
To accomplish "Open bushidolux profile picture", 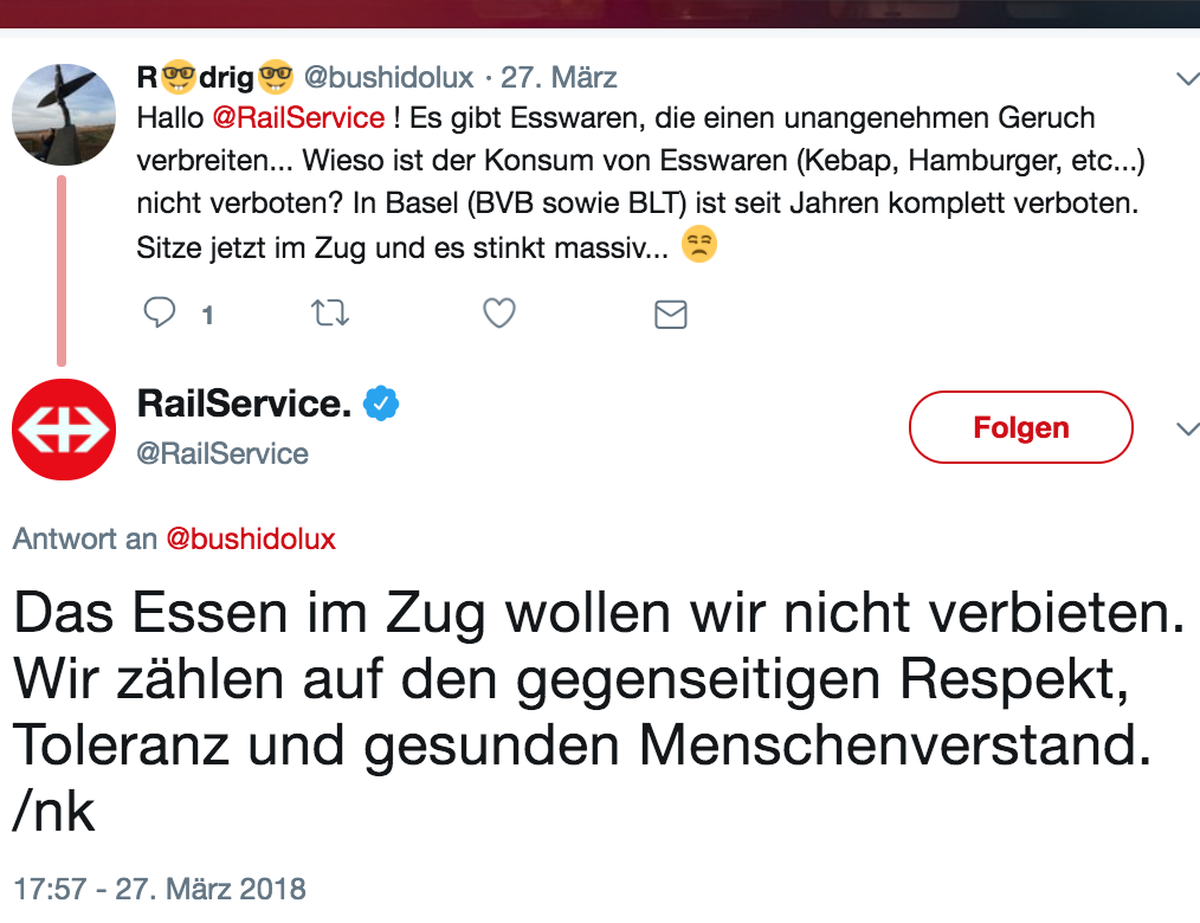I will point(64,115).
